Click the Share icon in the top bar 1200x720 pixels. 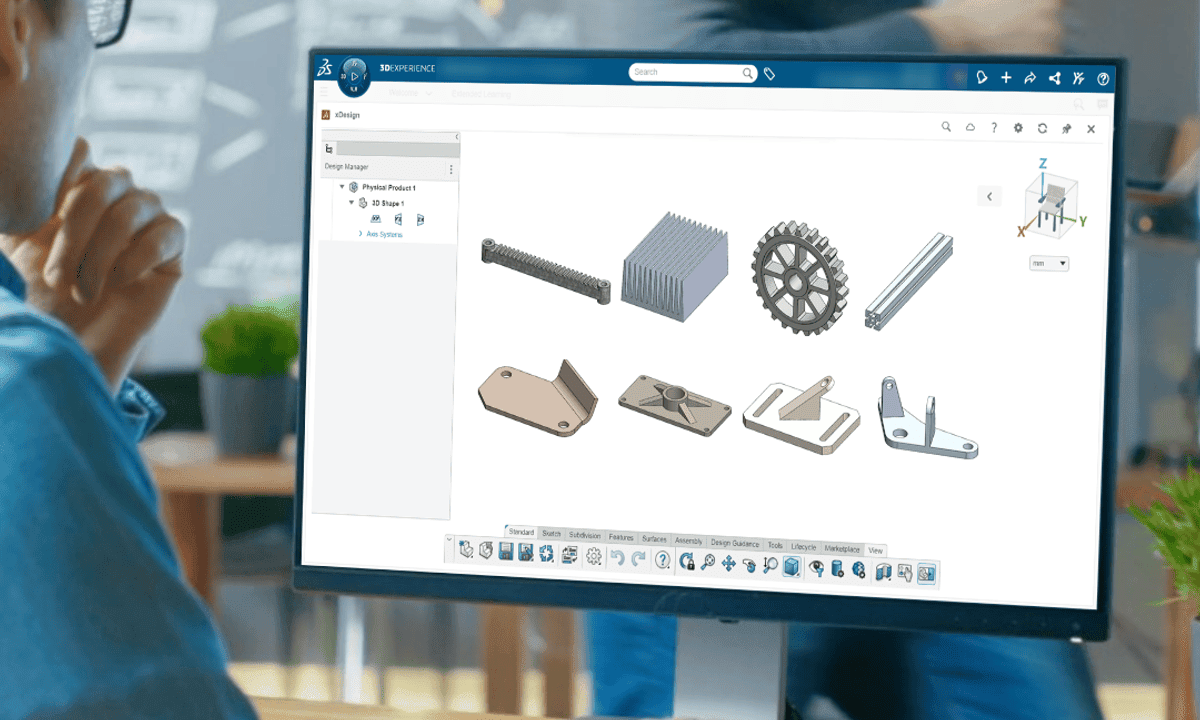tap(1055, 77)
